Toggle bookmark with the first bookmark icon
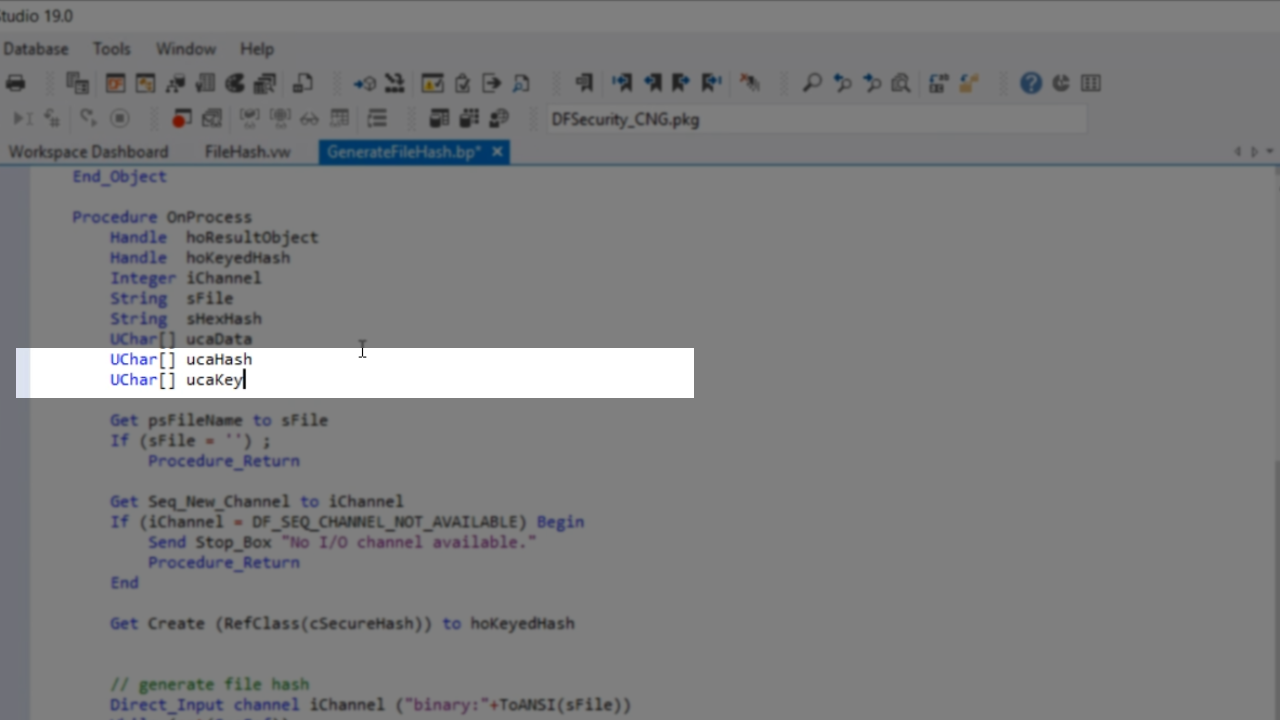Screen dimensions: 1280x720 pos(584,83)
